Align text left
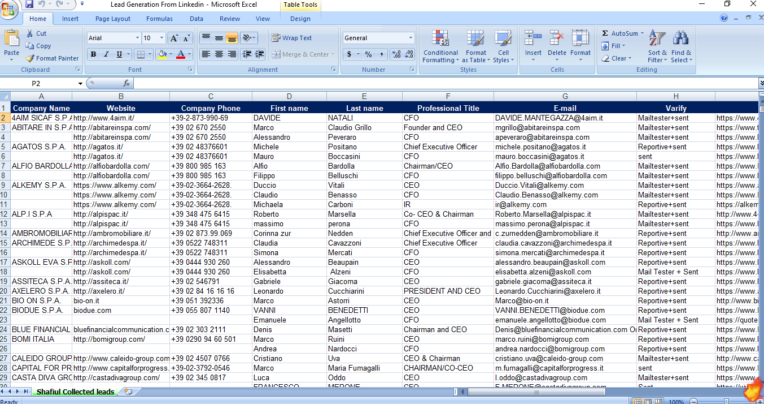 [x=206, y=55]
